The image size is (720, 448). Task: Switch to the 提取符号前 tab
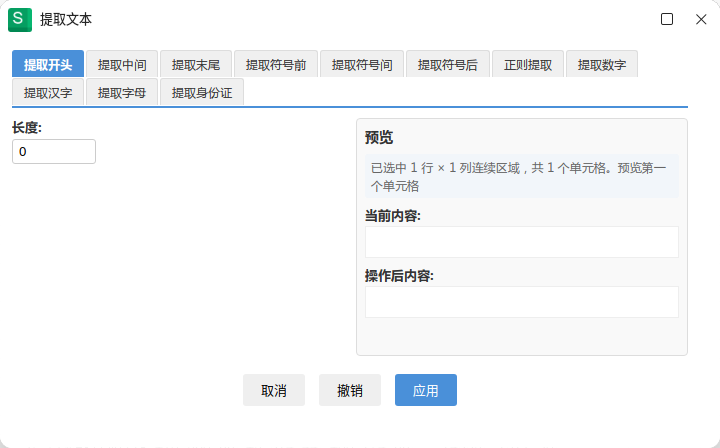tap(276, 64)
